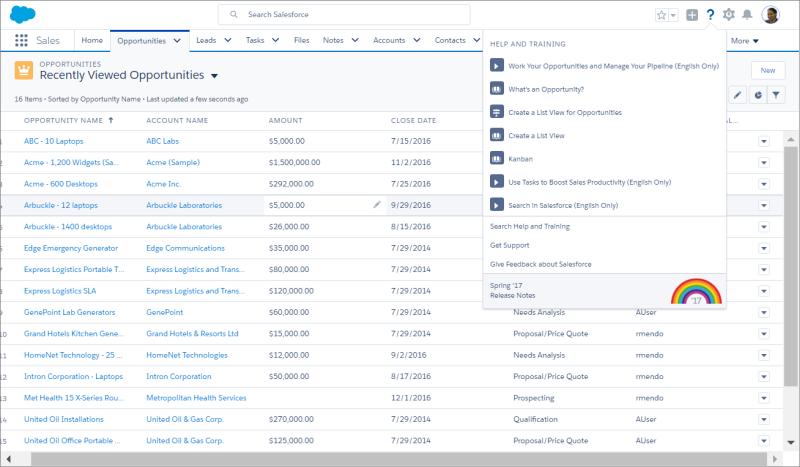Open the More navigation menu
Viewport: 800px width, 467px height.
click(x=744, y=41)
